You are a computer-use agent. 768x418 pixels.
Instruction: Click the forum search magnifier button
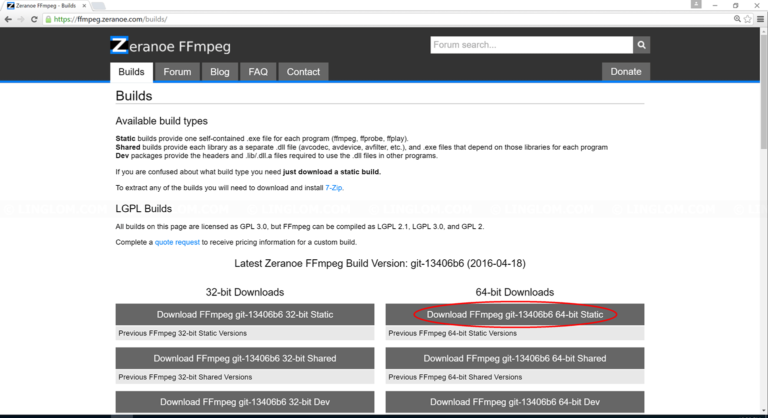[641, 45]
